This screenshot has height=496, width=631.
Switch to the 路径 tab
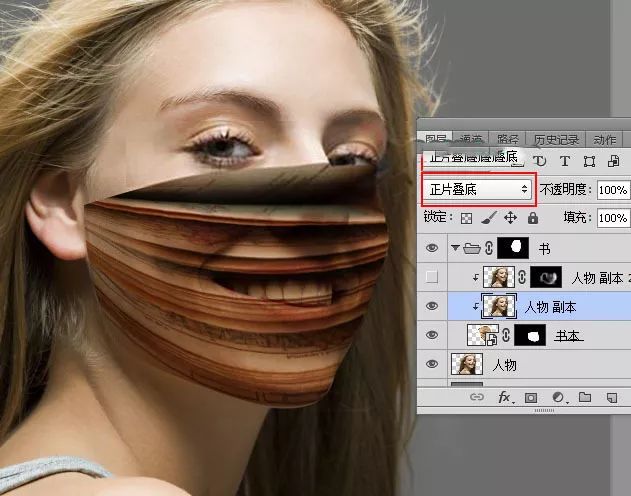click(x=507, y=139)
